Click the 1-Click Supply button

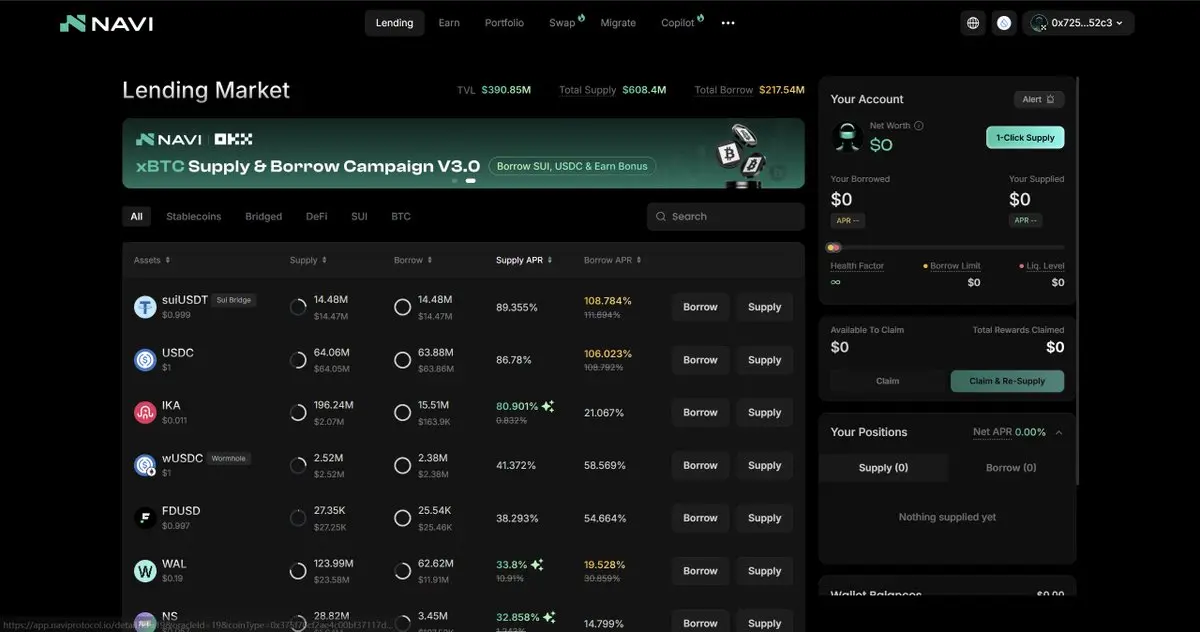tap(1025, 138)
